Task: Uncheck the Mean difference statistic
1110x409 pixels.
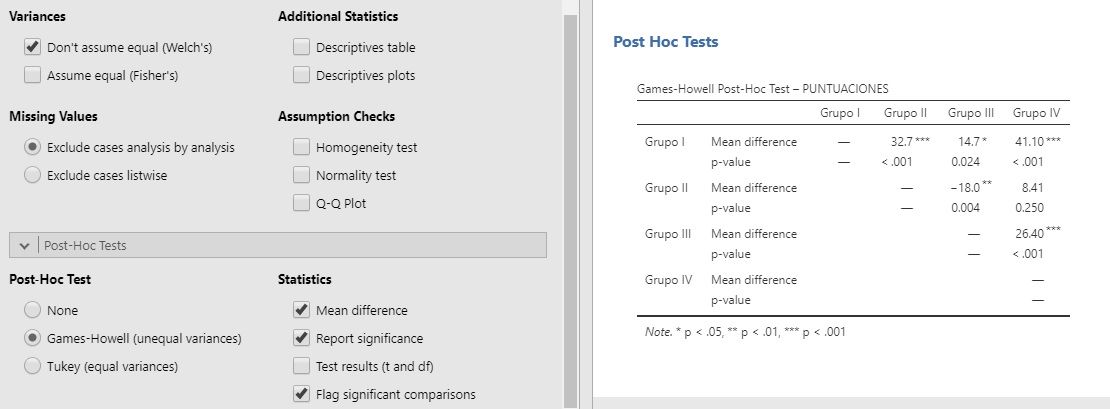Action: click(x=301, y=310)
